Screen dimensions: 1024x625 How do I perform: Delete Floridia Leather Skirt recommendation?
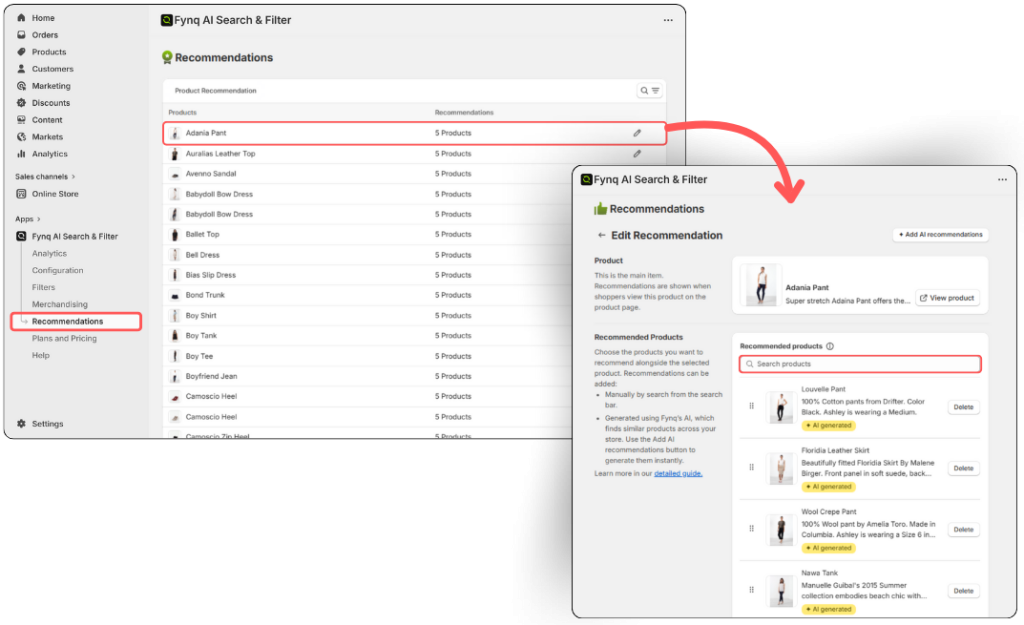pos(963,469)
